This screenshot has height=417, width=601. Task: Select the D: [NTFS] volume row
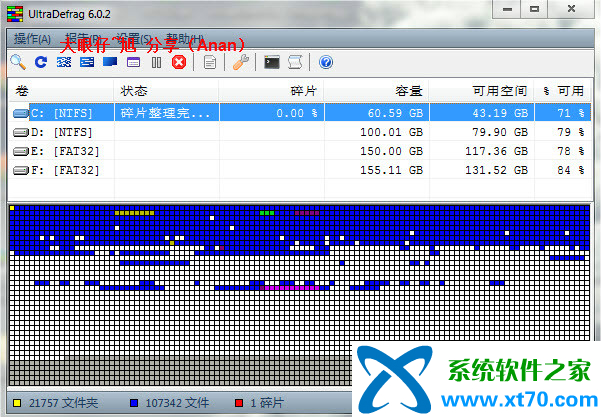tap(300, 132)
